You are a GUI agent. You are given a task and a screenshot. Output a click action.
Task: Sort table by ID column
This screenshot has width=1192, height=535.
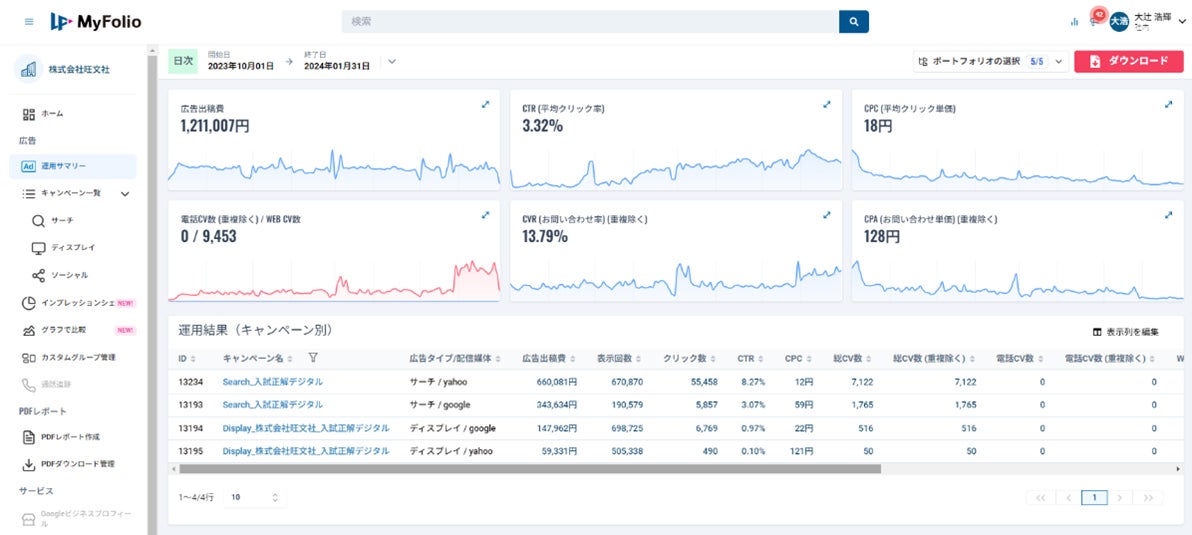point(186,359)
